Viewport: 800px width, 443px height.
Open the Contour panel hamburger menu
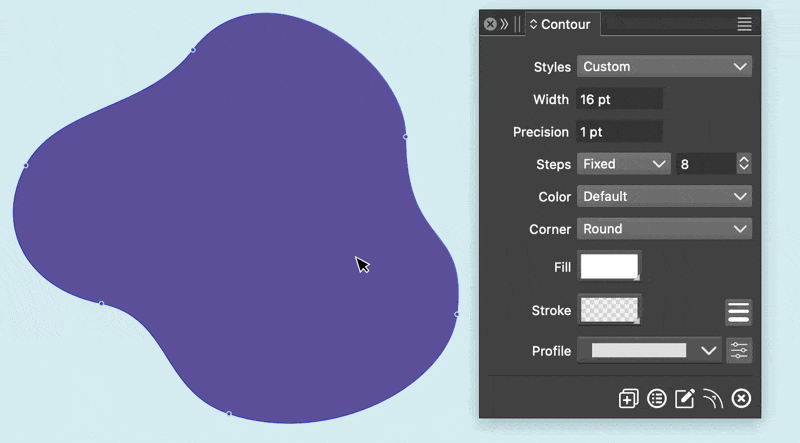coord(744,24)
